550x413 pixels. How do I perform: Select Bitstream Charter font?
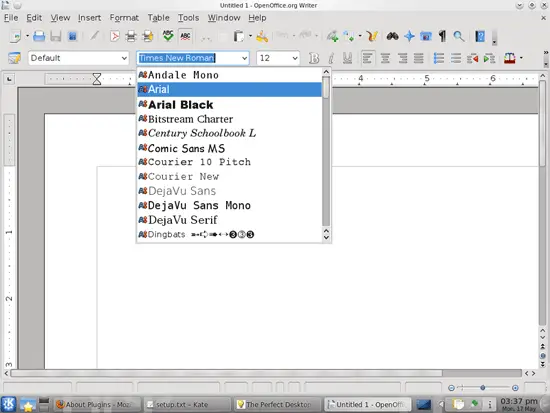(x=229, y=119)
